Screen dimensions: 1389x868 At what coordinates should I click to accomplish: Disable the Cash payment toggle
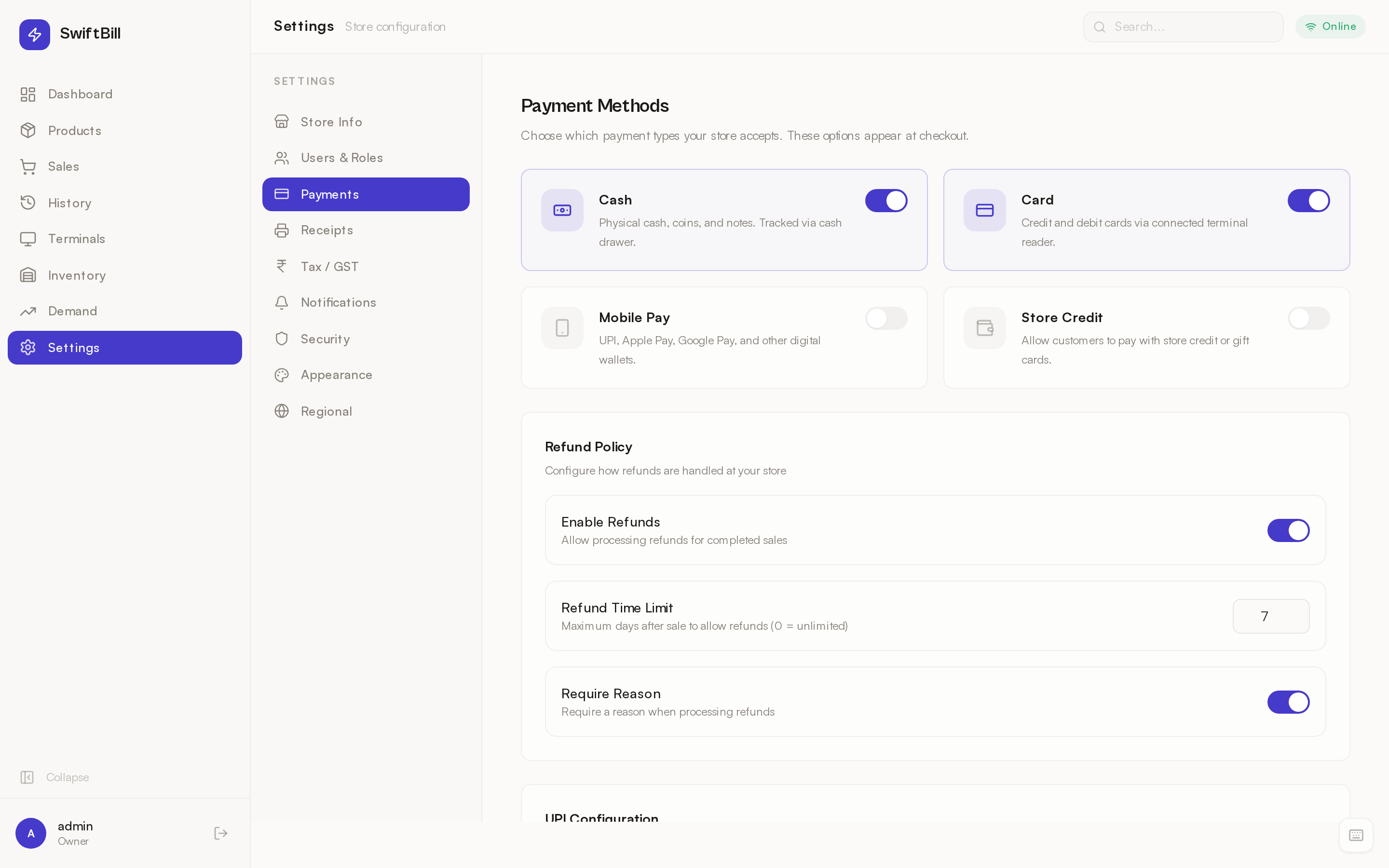click(x=885, y=200)
